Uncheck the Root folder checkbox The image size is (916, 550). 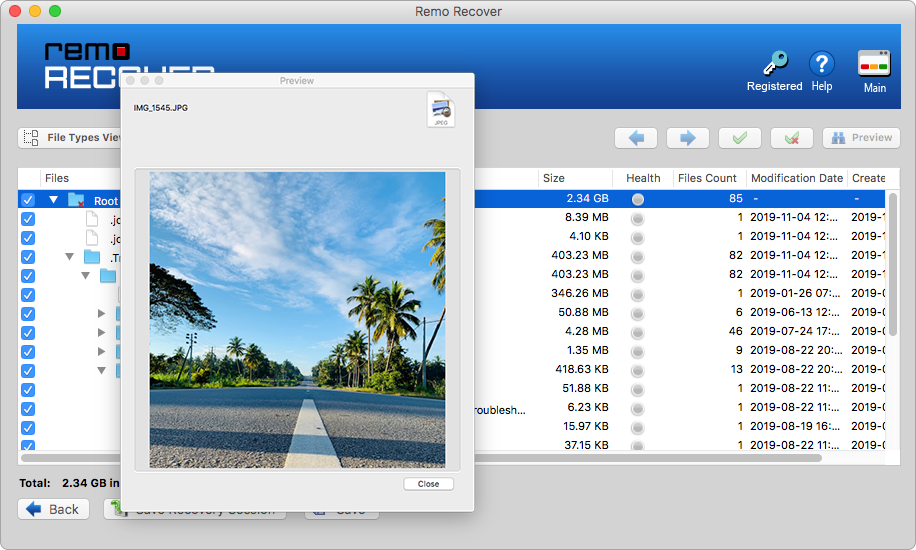pos(28,200)
